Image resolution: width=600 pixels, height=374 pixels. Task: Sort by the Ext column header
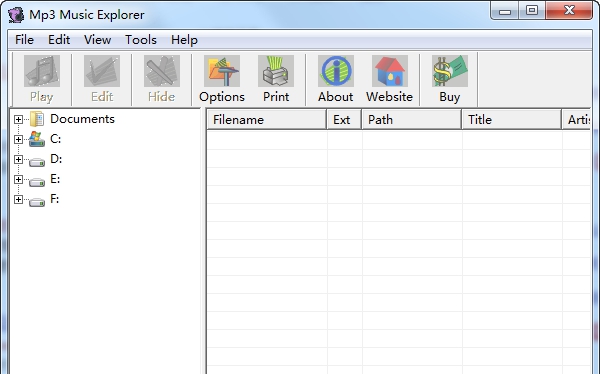click(344, 119)
